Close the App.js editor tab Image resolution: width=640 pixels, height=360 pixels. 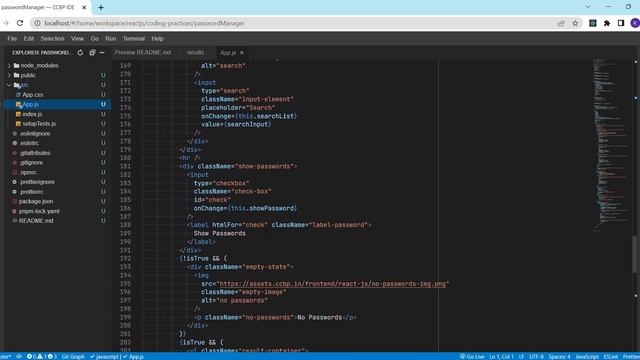[x=242, y=53]
